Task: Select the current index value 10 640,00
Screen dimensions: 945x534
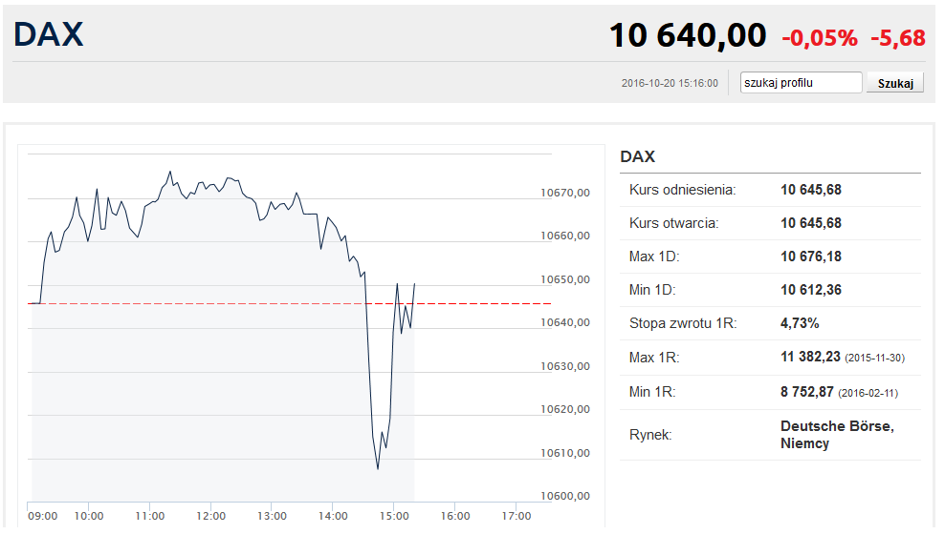Action: tap(687, 36)
